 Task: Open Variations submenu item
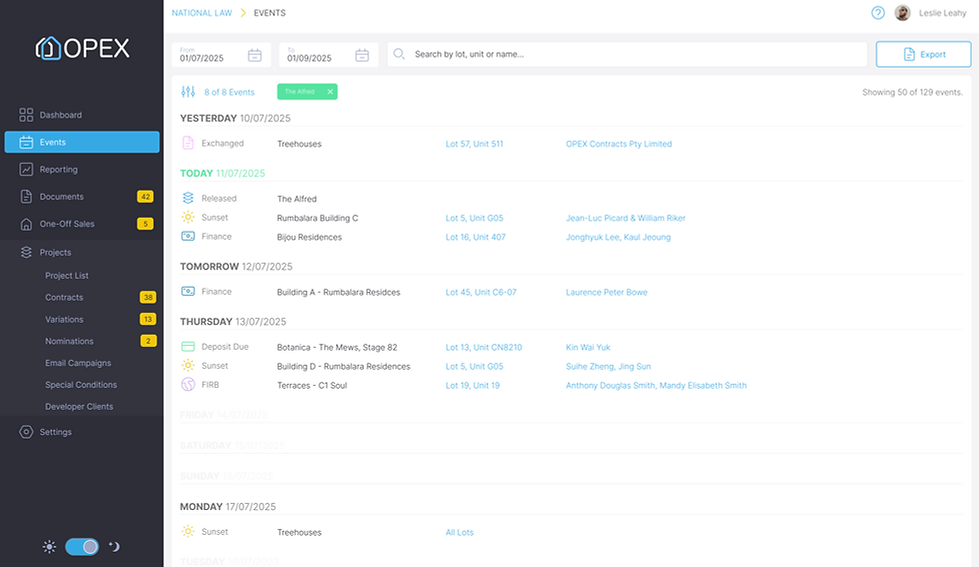click(x=64, y=319)
